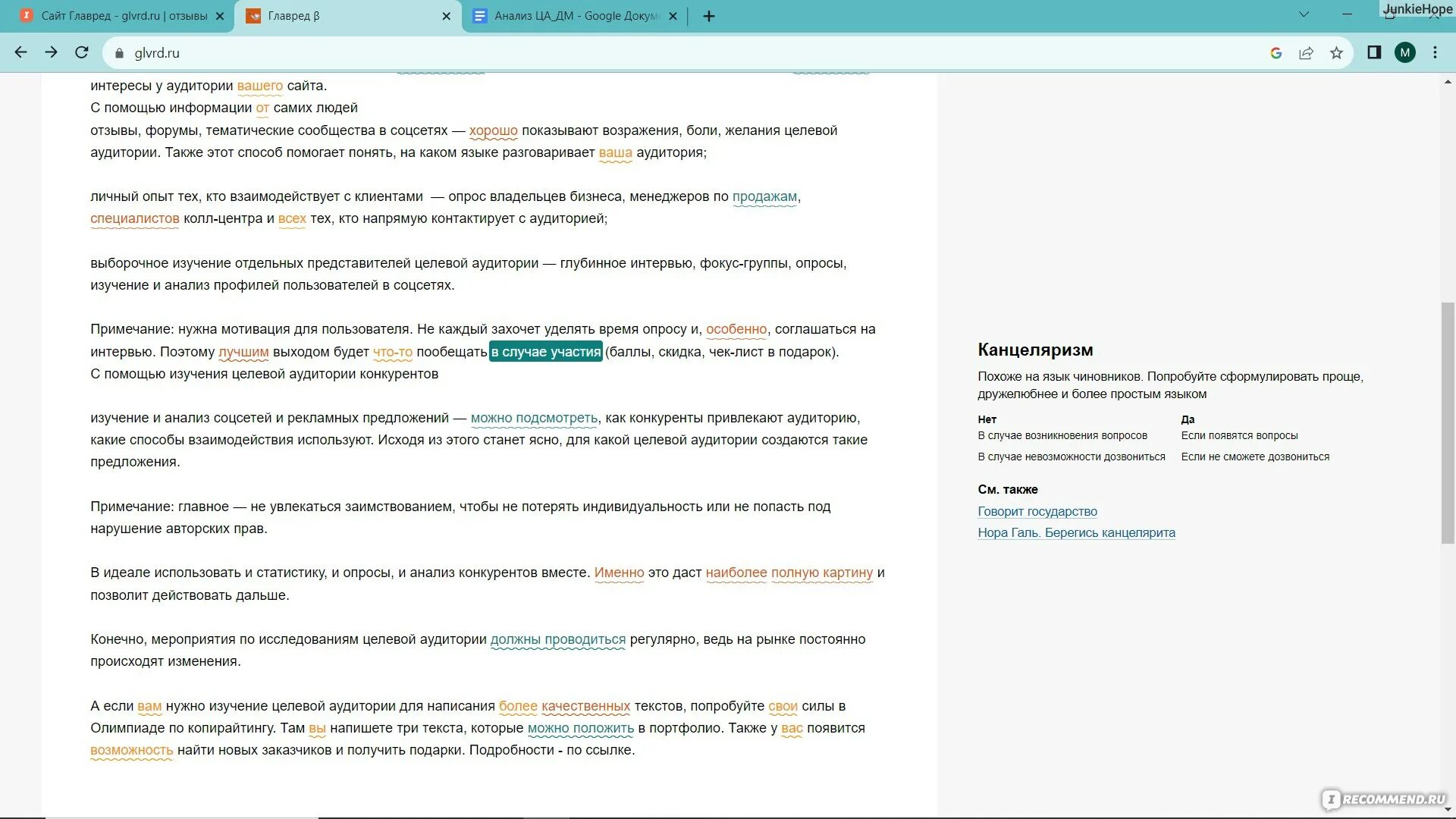
Task: Toggle the browser side panel icon
Action: (x=1374, y=52)
